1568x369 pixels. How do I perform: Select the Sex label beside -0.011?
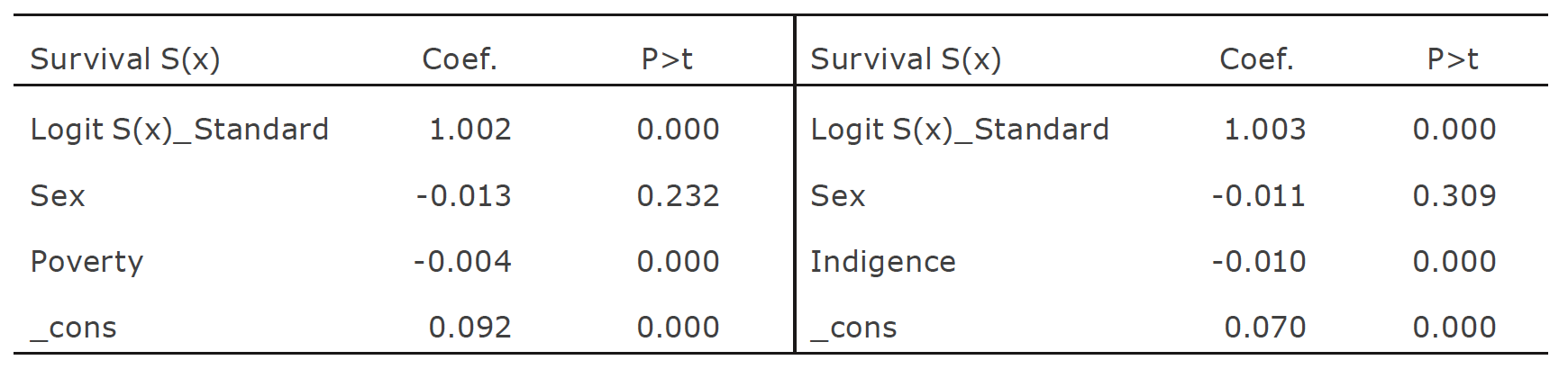point(837,196)
